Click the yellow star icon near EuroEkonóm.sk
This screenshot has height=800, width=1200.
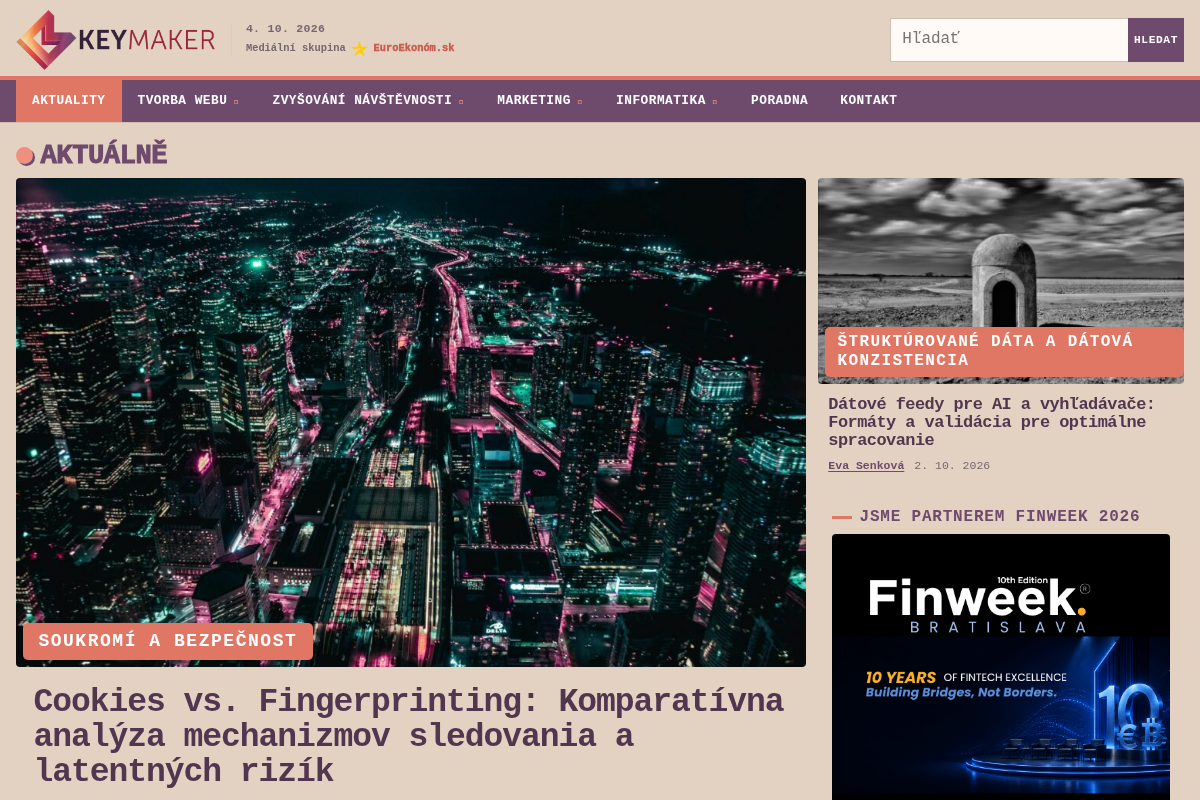tap(360, 48)
